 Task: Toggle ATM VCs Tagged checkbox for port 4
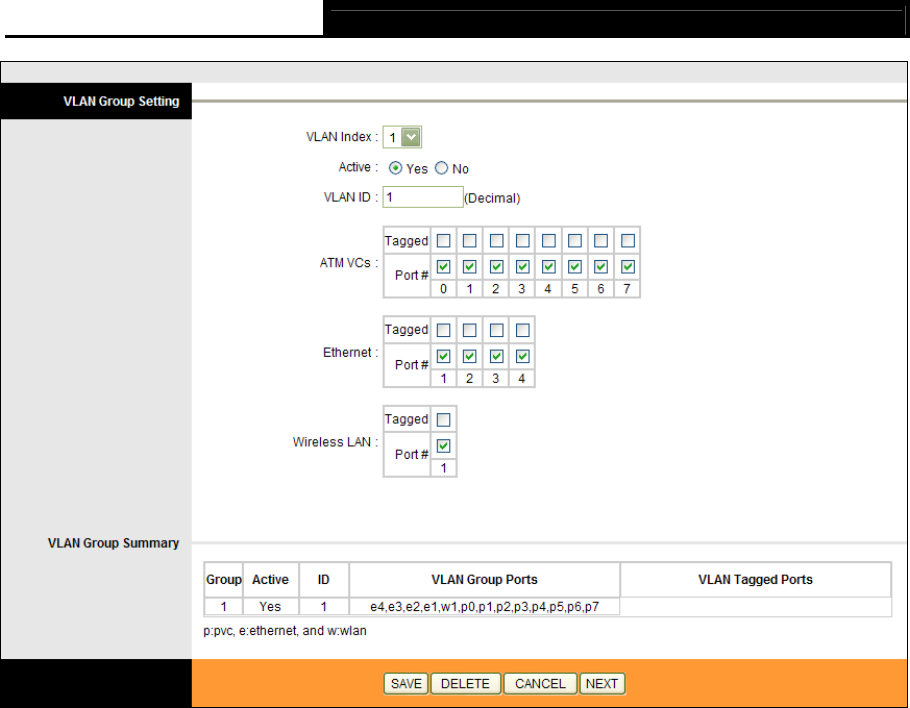point(548,240)
